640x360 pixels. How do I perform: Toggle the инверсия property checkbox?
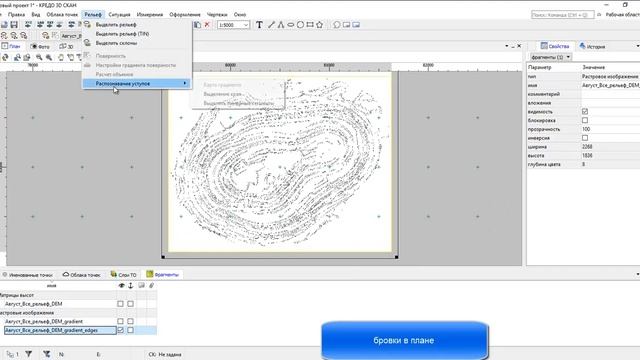(x=585, y=138)
